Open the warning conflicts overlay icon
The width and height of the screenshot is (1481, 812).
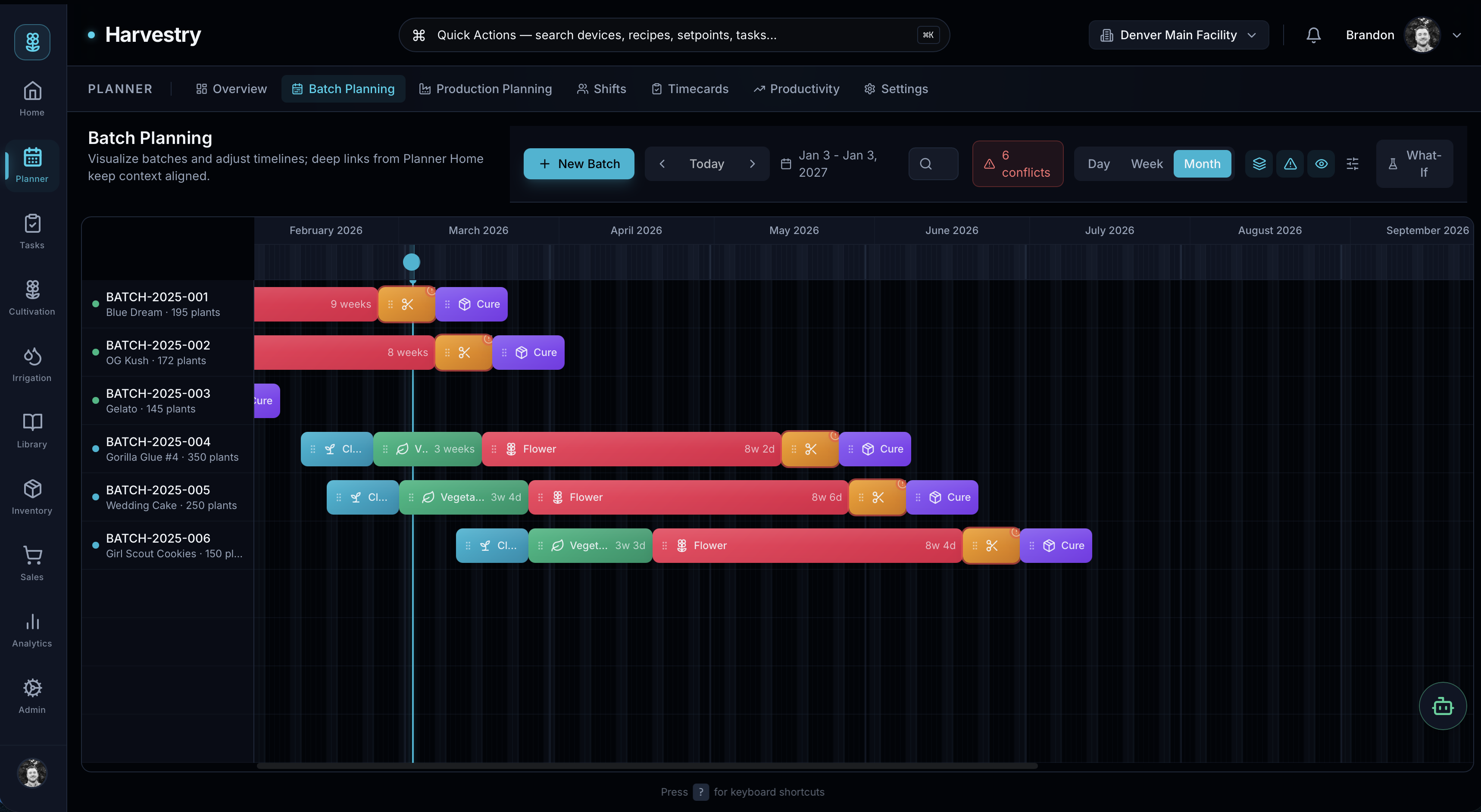coord(1290,164)
